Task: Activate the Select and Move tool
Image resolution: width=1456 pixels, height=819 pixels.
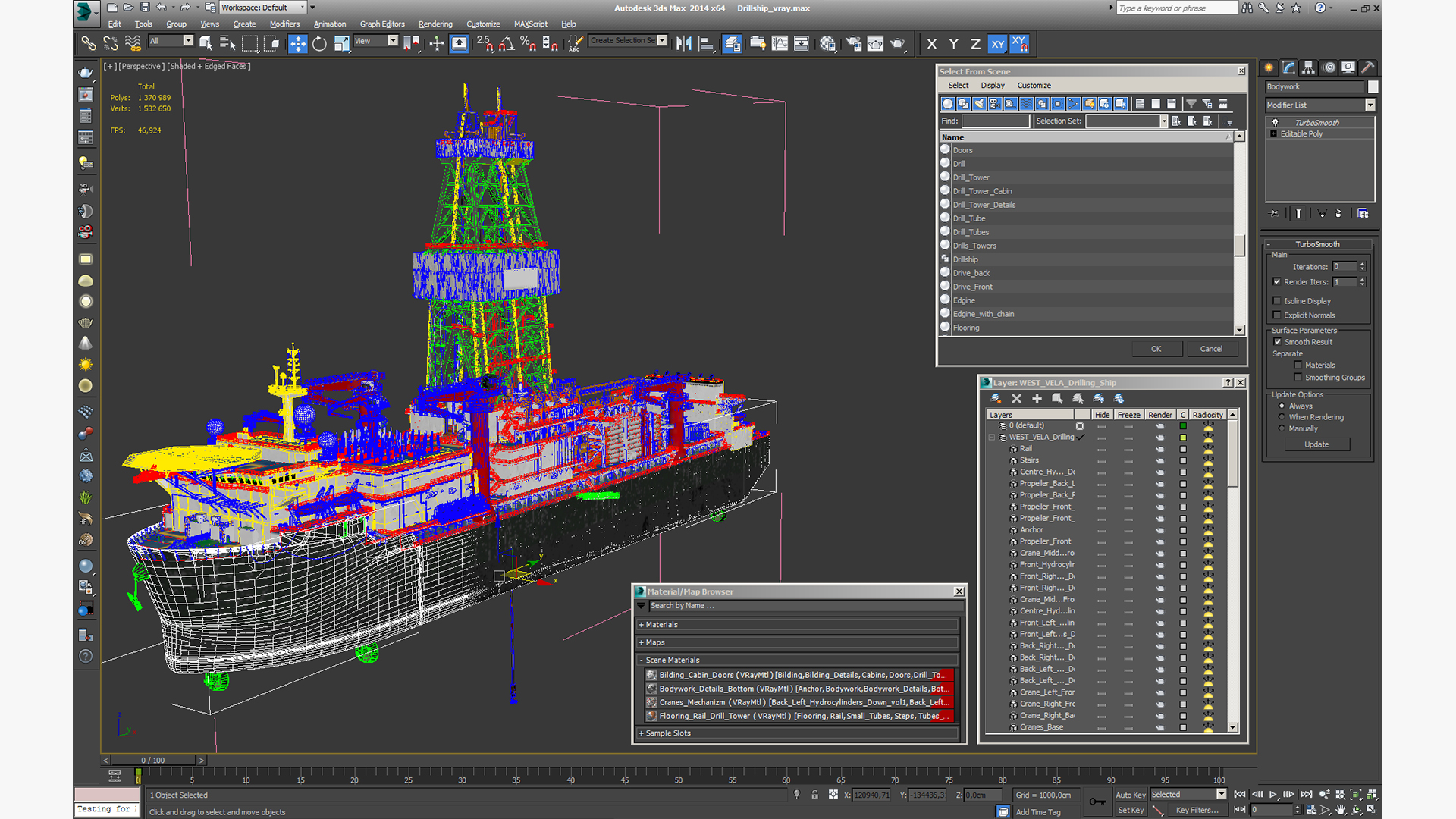Action: coord(297,44)
